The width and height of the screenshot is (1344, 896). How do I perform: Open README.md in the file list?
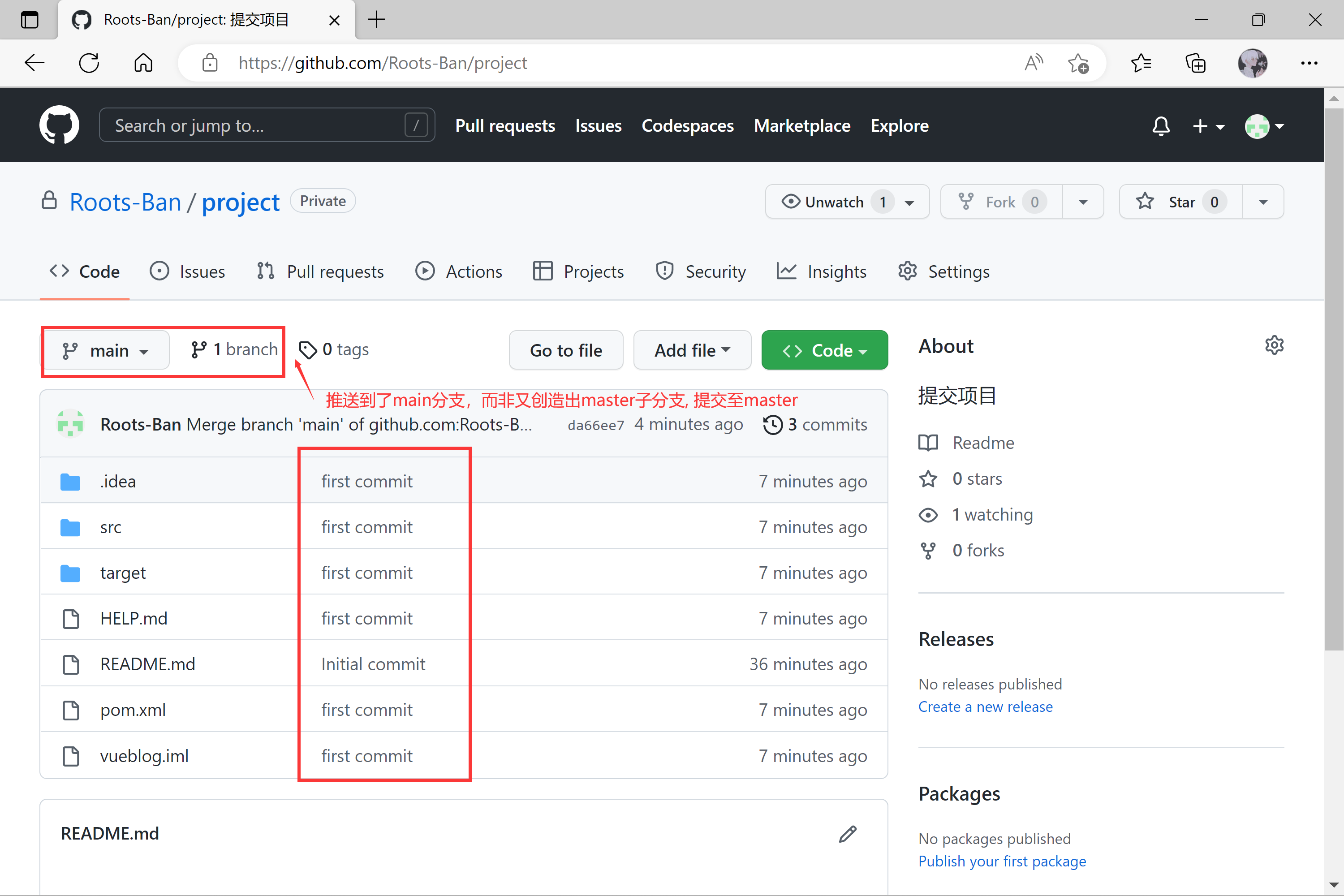click(x=147, y=664)
